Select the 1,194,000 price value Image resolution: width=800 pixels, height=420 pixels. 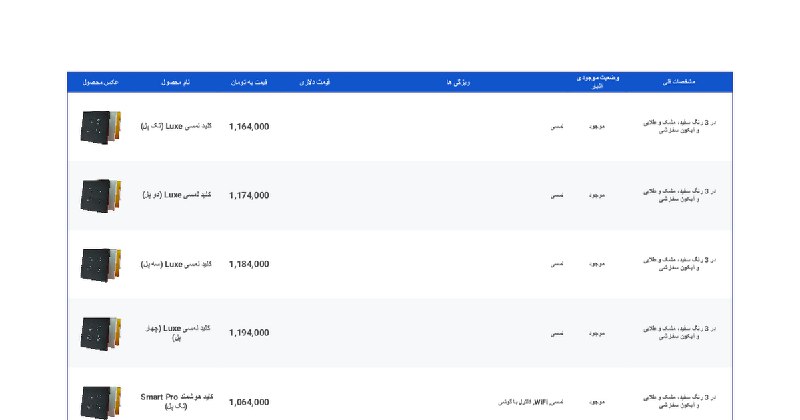(x=249, y=333)
